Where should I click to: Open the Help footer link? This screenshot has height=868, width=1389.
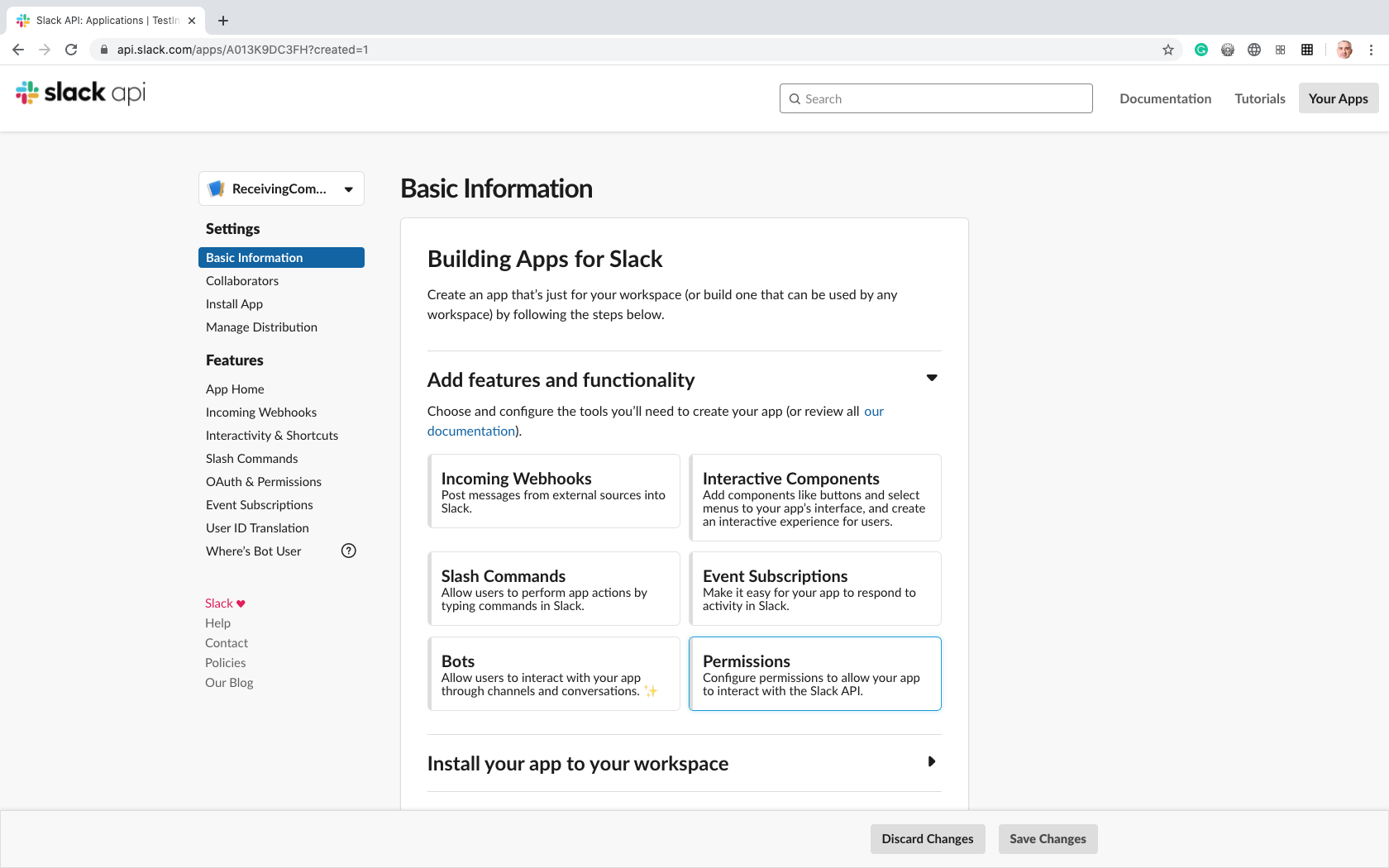pyautogui.click(x=217, y=623)
